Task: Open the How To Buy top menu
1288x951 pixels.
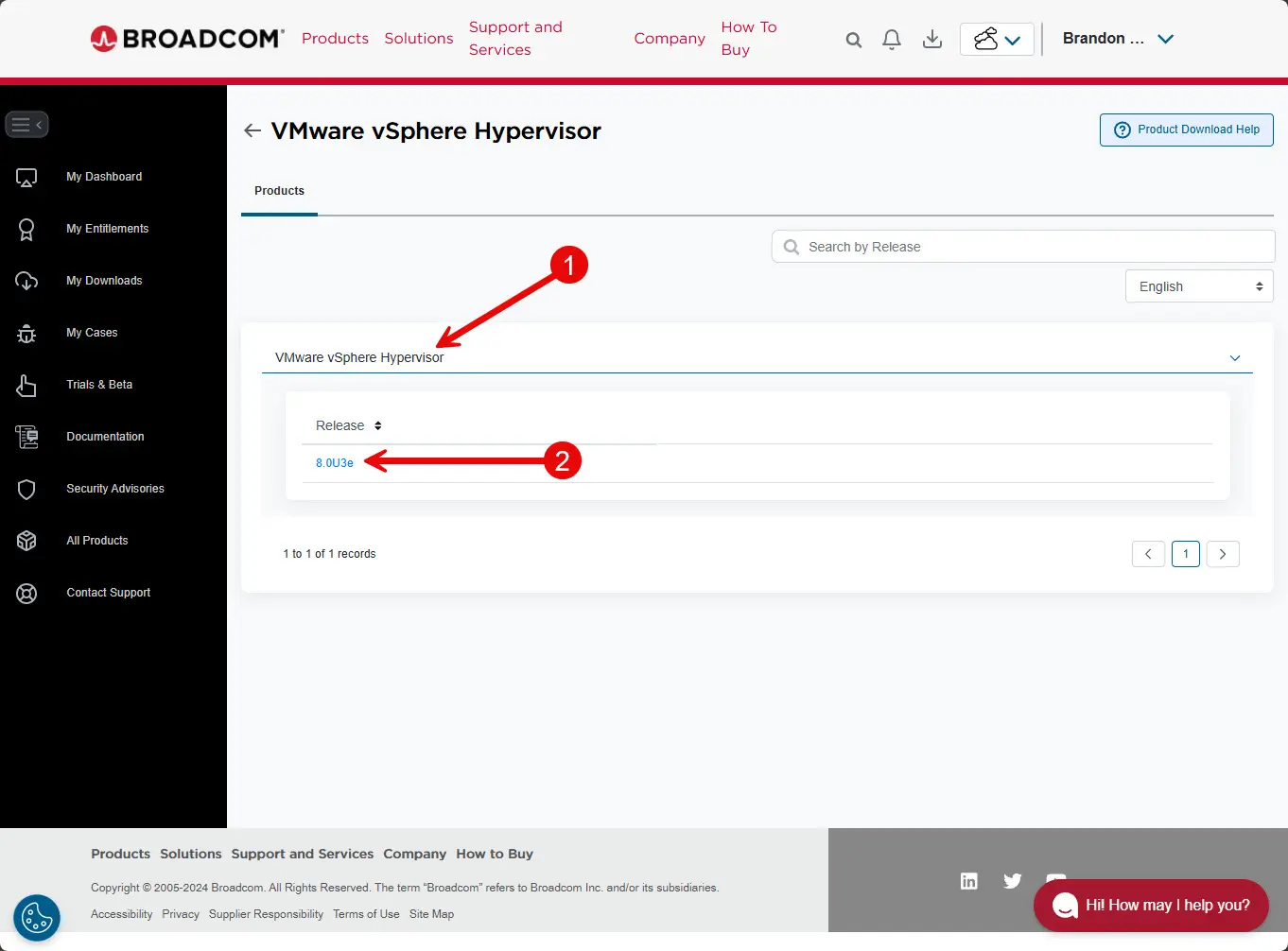Action: pyautogui.click(x=749, y=39)
